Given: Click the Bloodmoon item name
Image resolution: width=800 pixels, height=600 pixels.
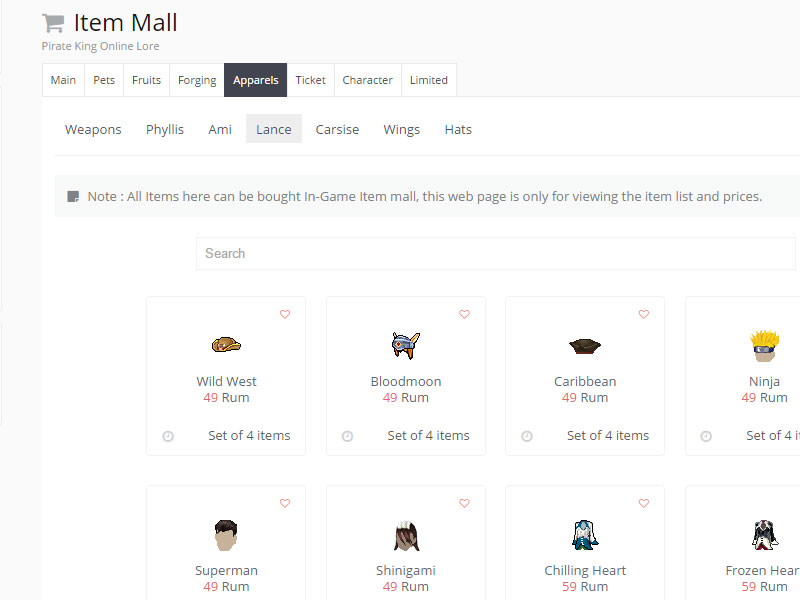Looking at the screenshot, I should (406, 381).
